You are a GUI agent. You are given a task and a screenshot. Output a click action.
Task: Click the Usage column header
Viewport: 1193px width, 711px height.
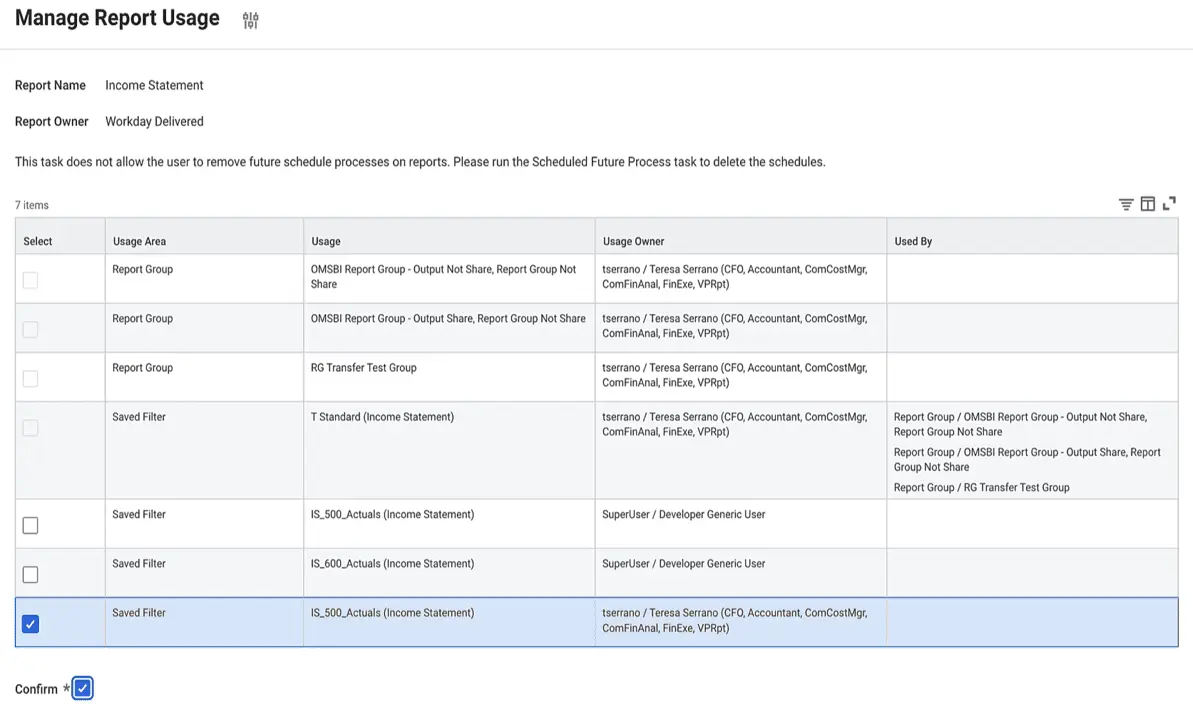(x=326, y=241)
